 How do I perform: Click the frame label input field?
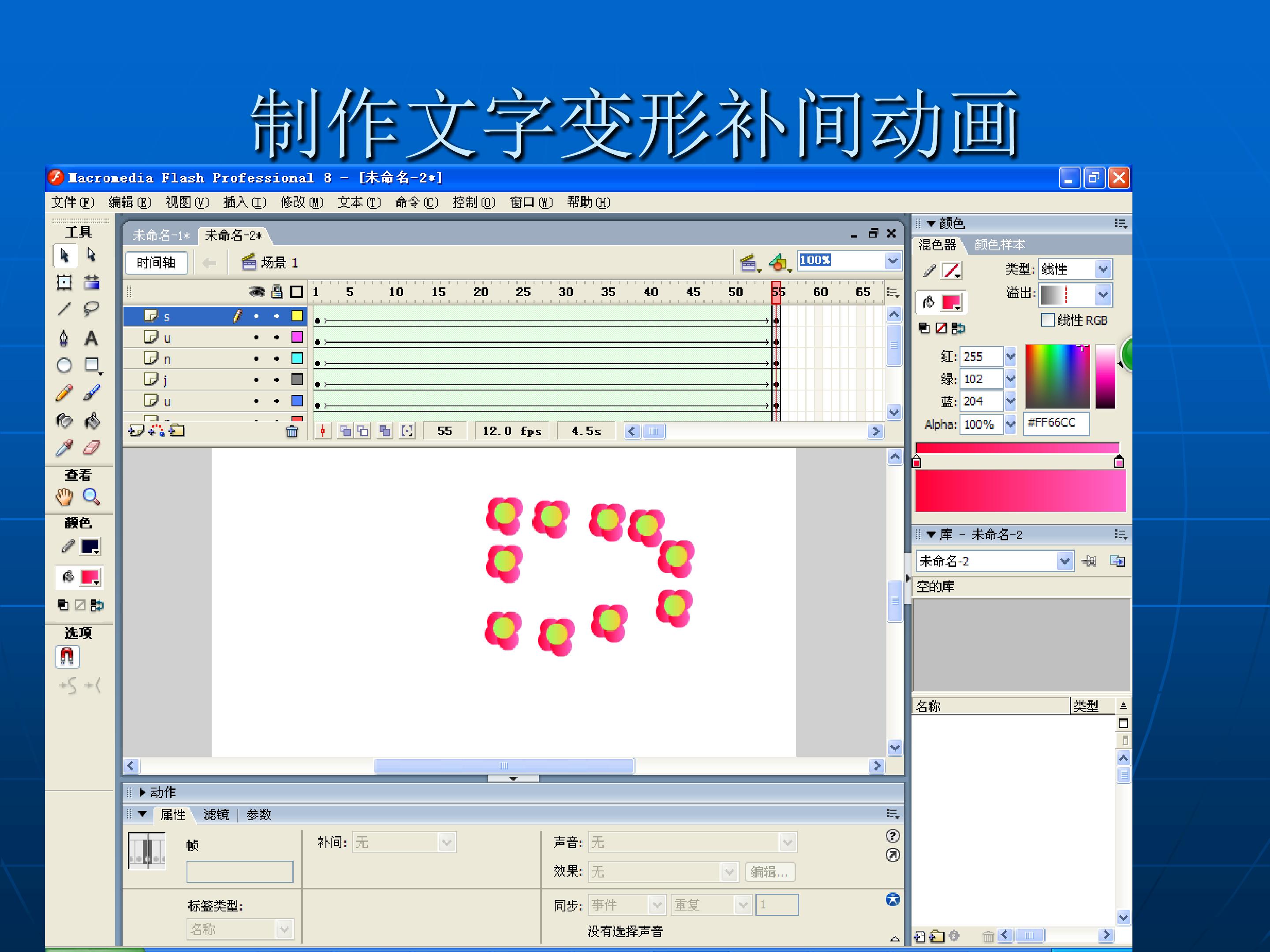tap(240, 872)
